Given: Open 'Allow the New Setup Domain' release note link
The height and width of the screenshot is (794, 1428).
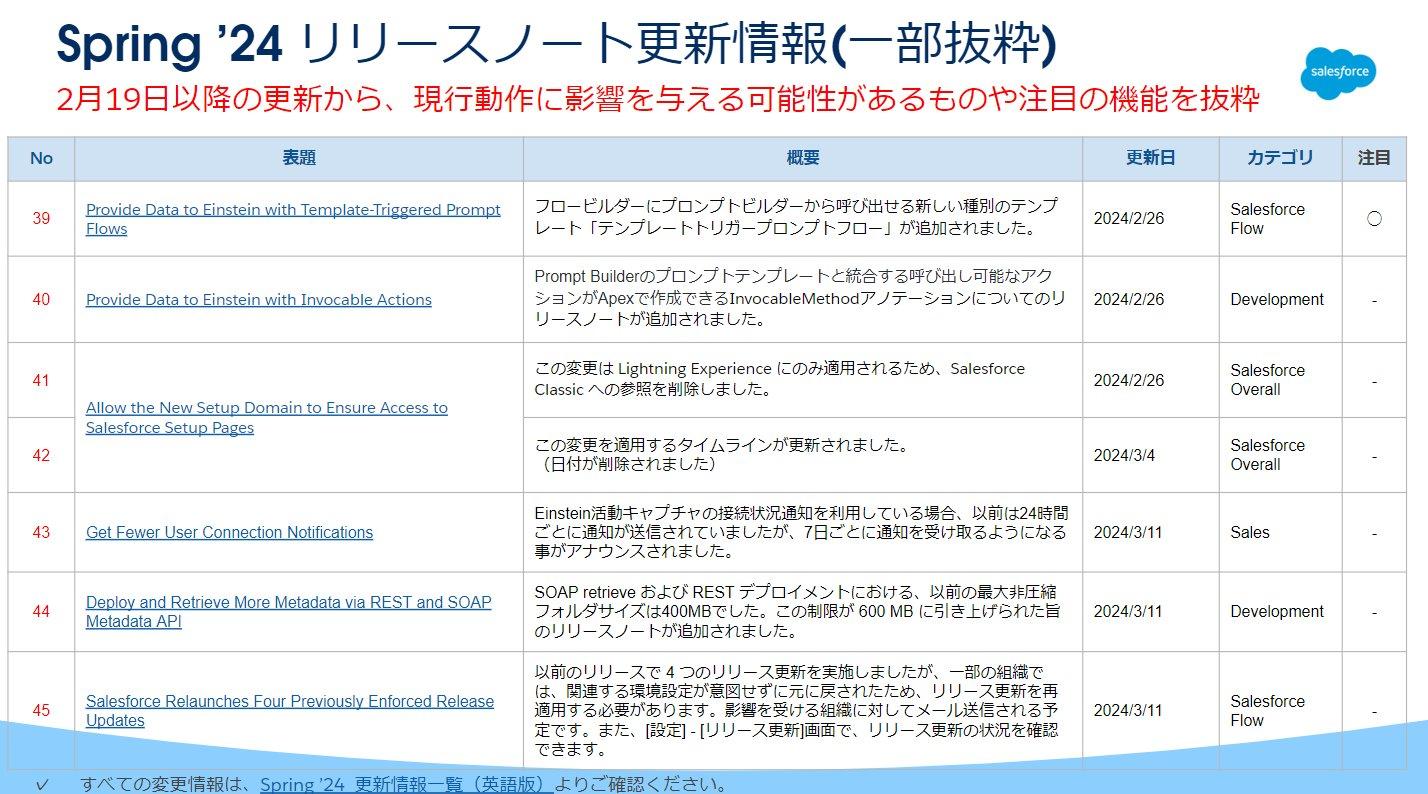Looking at the screenshot, I should click(267, 418).
